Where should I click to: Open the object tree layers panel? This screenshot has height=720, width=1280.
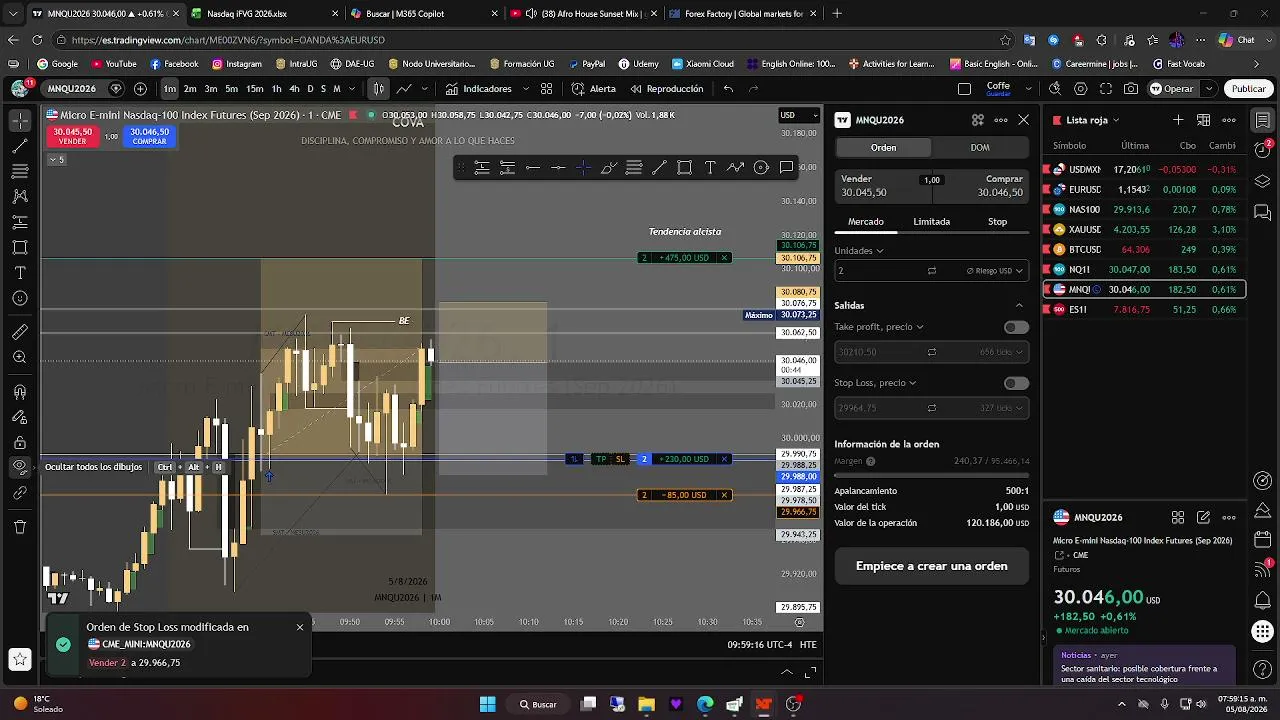click(1263, 181)
